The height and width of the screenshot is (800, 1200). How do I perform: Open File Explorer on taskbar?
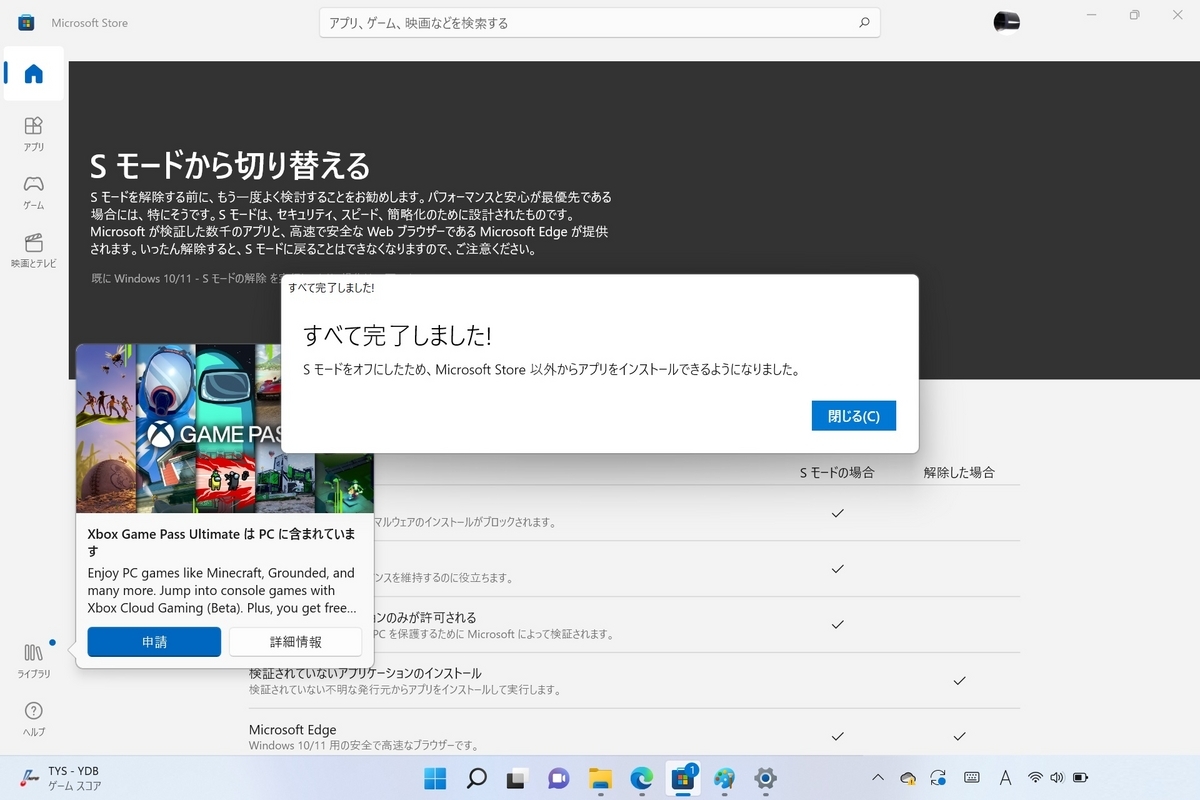coord(600,778)
